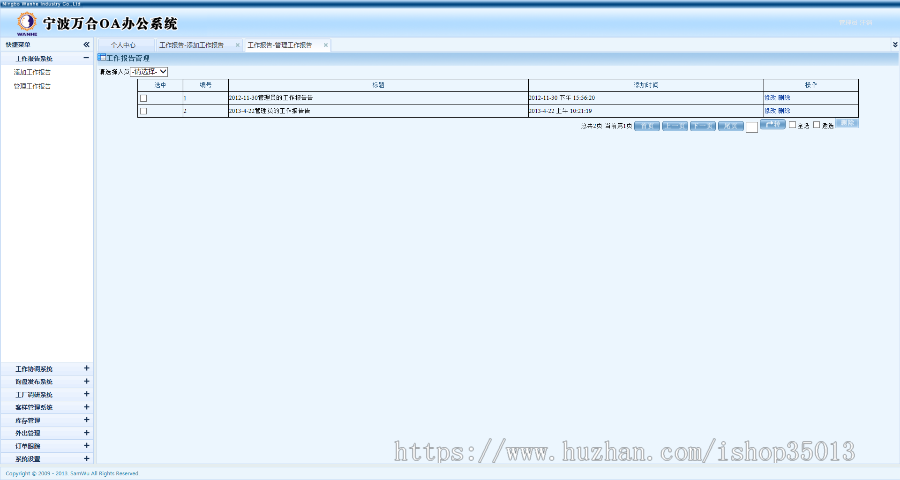The width and height of the screenshot is (900, 480).
Task: Expand the 订单跟踪 sidebar section
Action: 87,446
